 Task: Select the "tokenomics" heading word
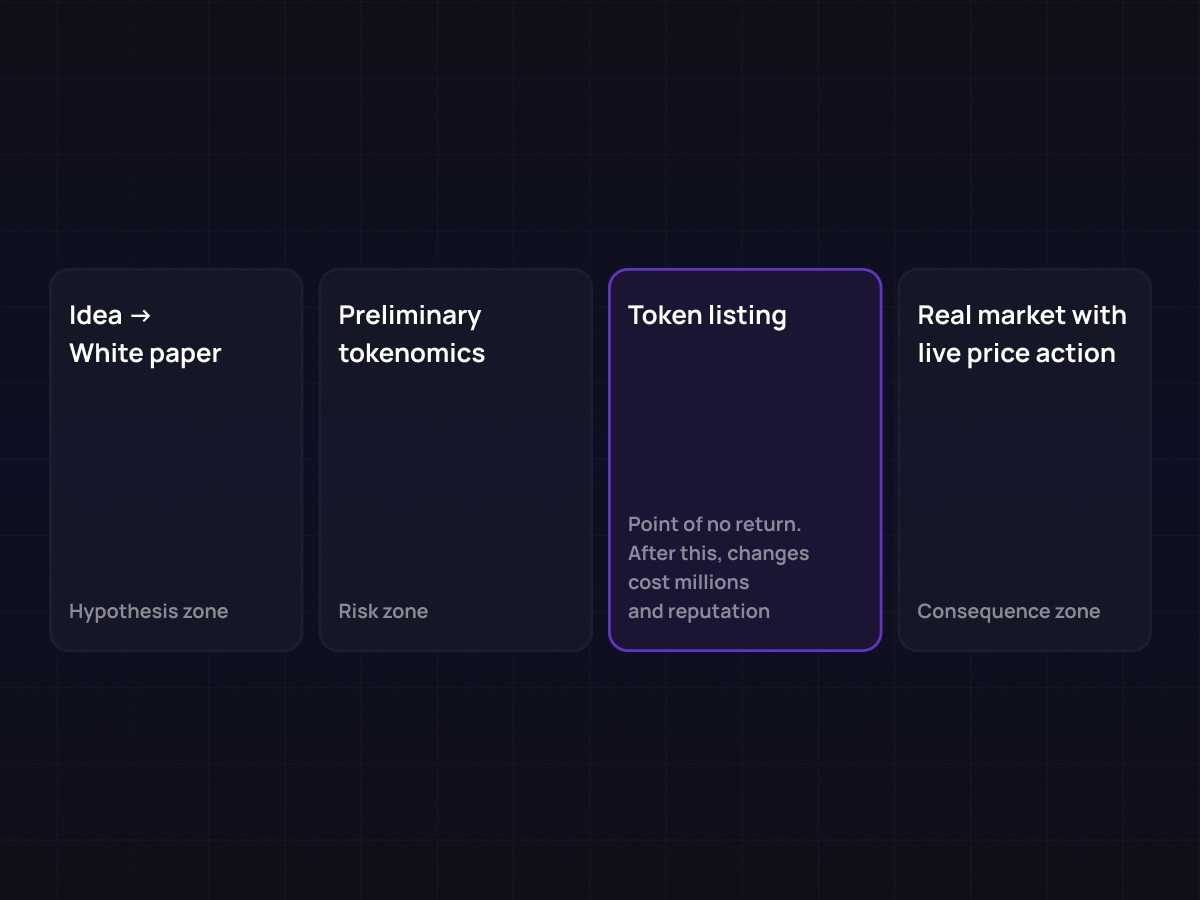point(411,353)
